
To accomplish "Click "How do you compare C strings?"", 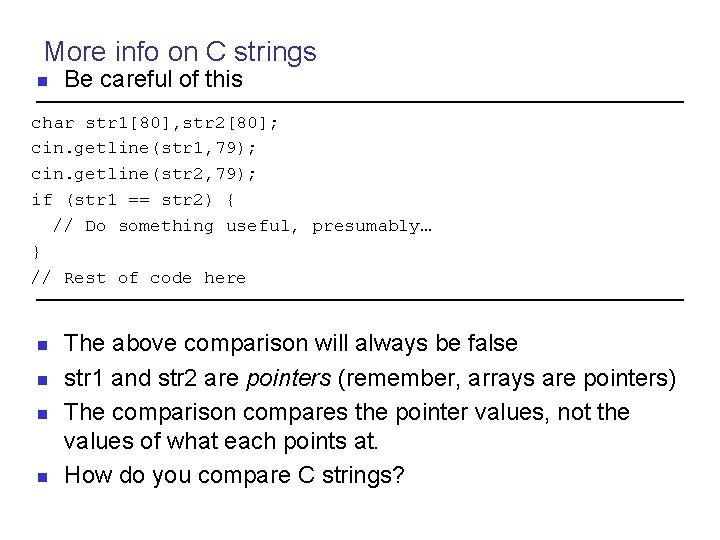I will point(234,475).
